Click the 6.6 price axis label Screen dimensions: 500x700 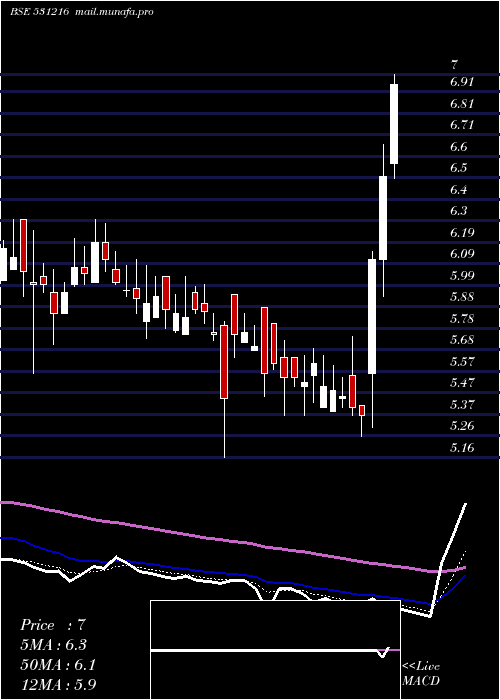[x=459, y=146]
